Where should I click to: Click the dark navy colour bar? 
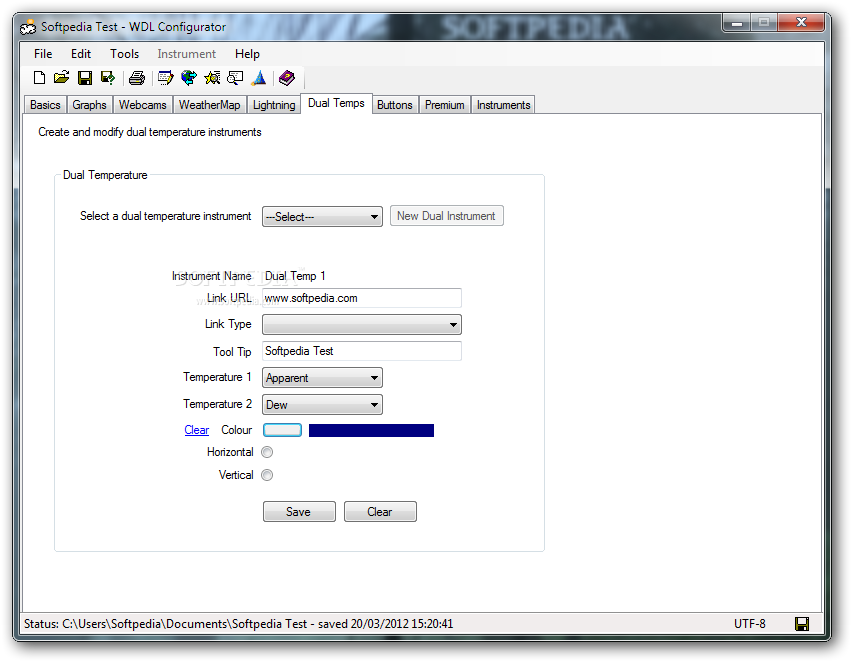tap(371, 430)
